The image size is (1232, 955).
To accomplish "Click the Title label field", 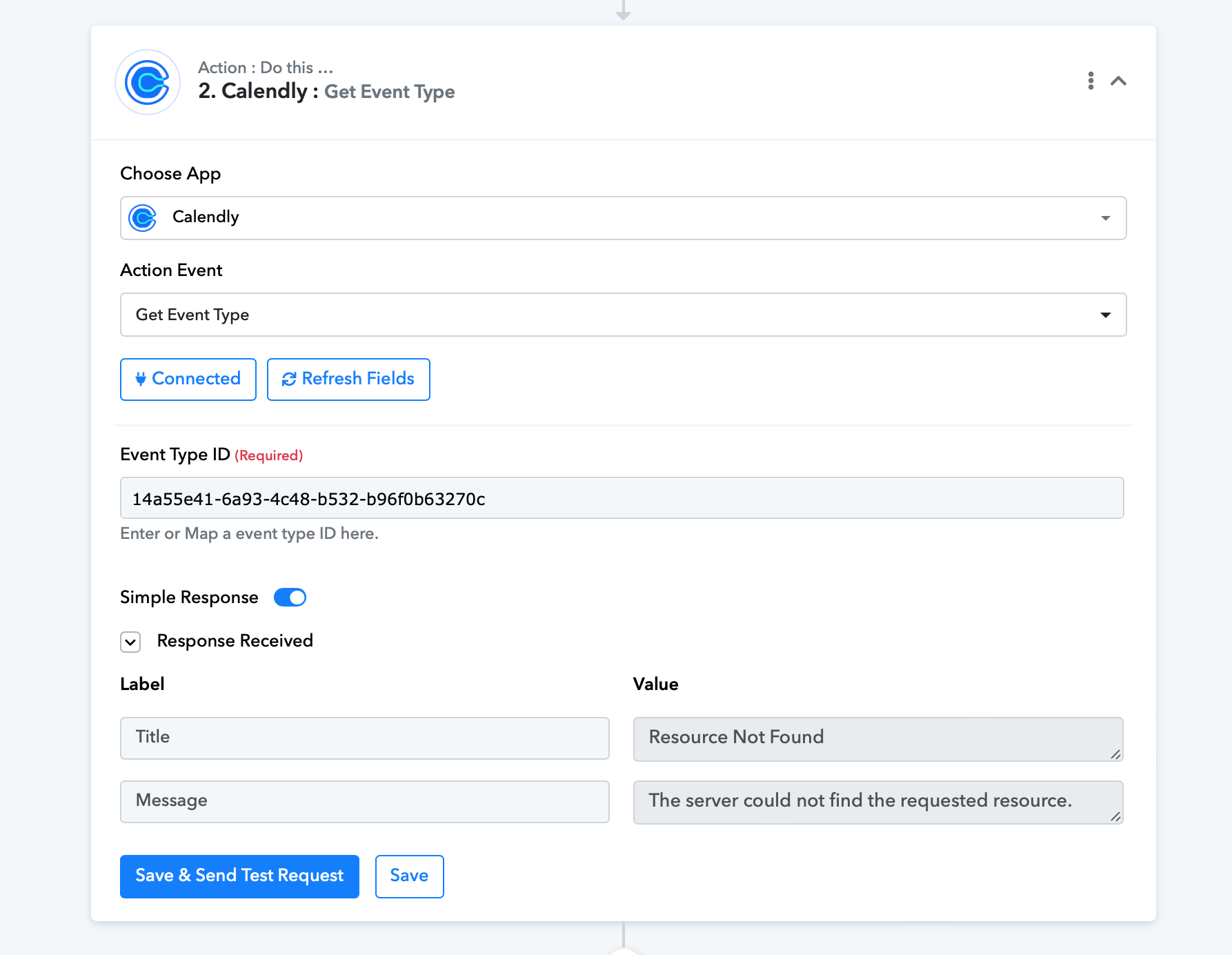I will (x=365, y=738).
